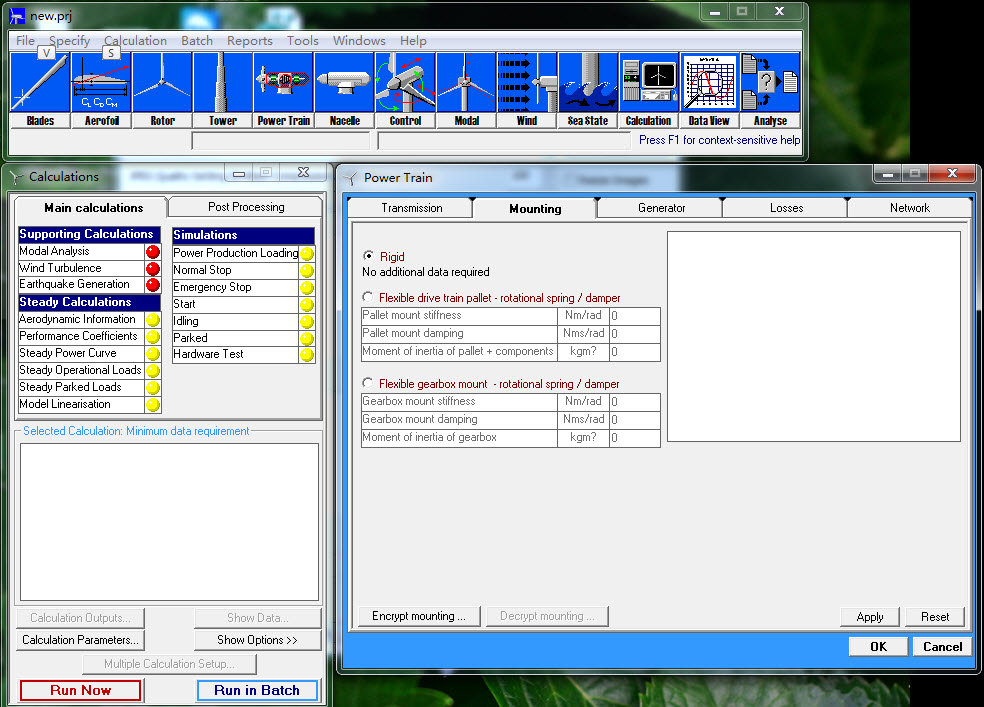Click the yellow status light for Parked

pos(307,338)
